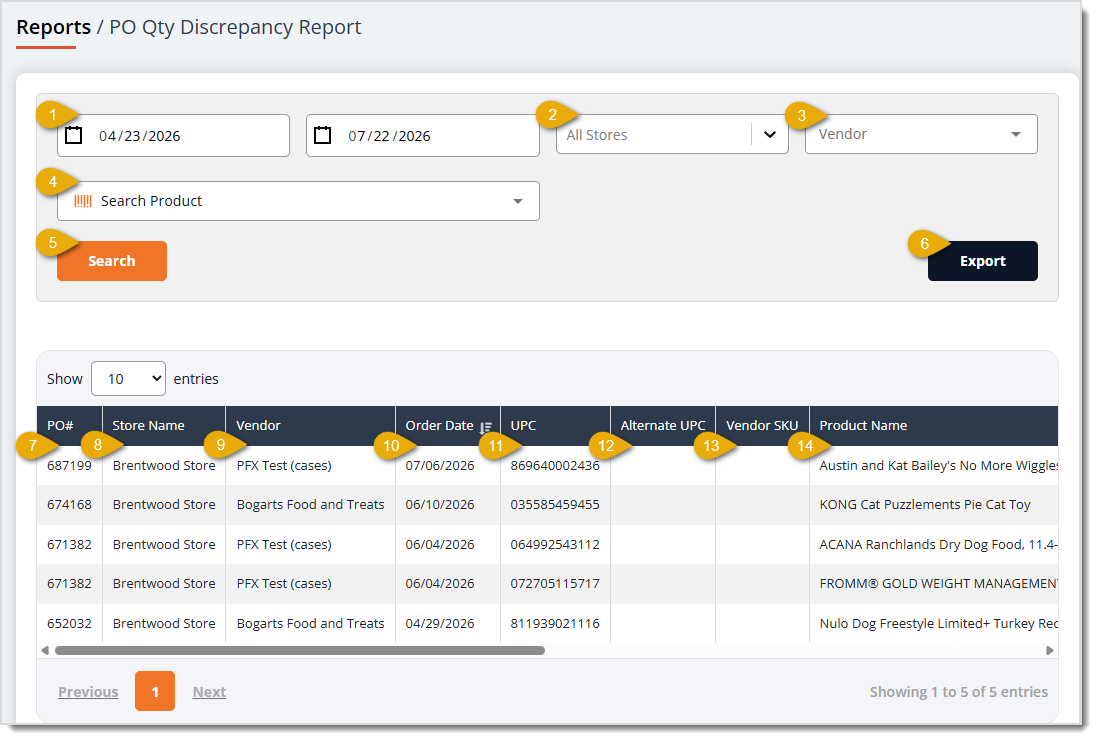Click UPC 064992543112
Screen dimensions: 1097x740
click(555, 545)
